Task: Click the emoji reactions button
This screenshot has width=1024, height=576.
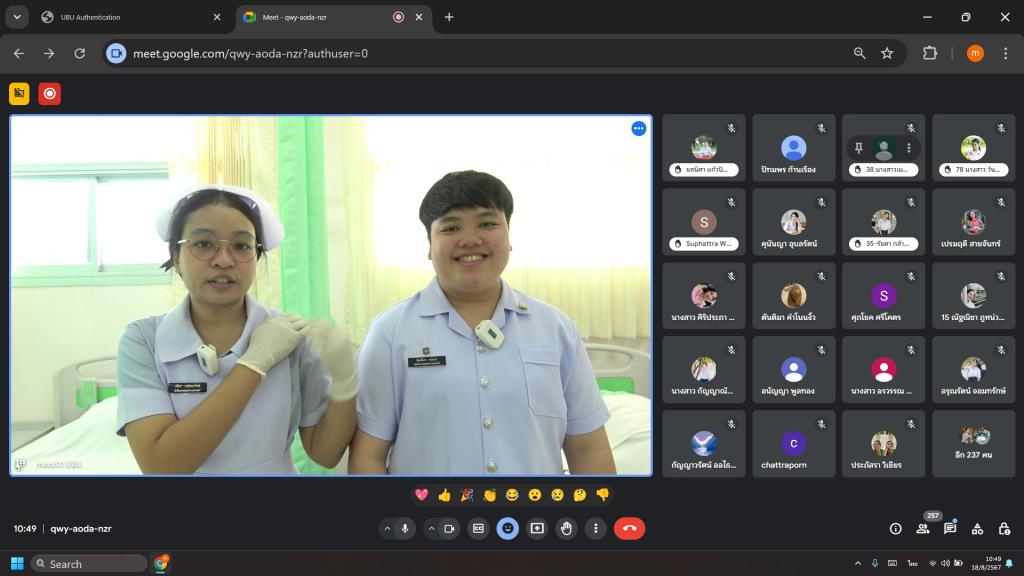Action: click(508, 528)
